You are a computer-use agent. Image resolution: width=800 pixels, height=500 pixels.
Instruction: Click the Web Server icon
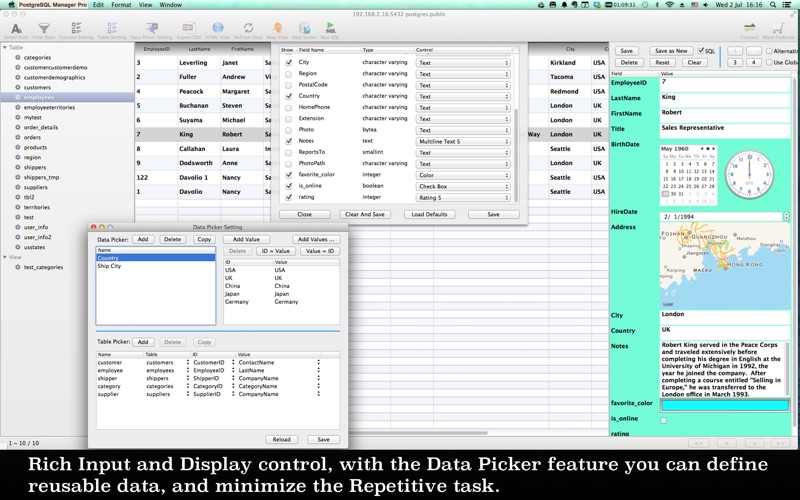pyautogui.click(x=305, y=28)
